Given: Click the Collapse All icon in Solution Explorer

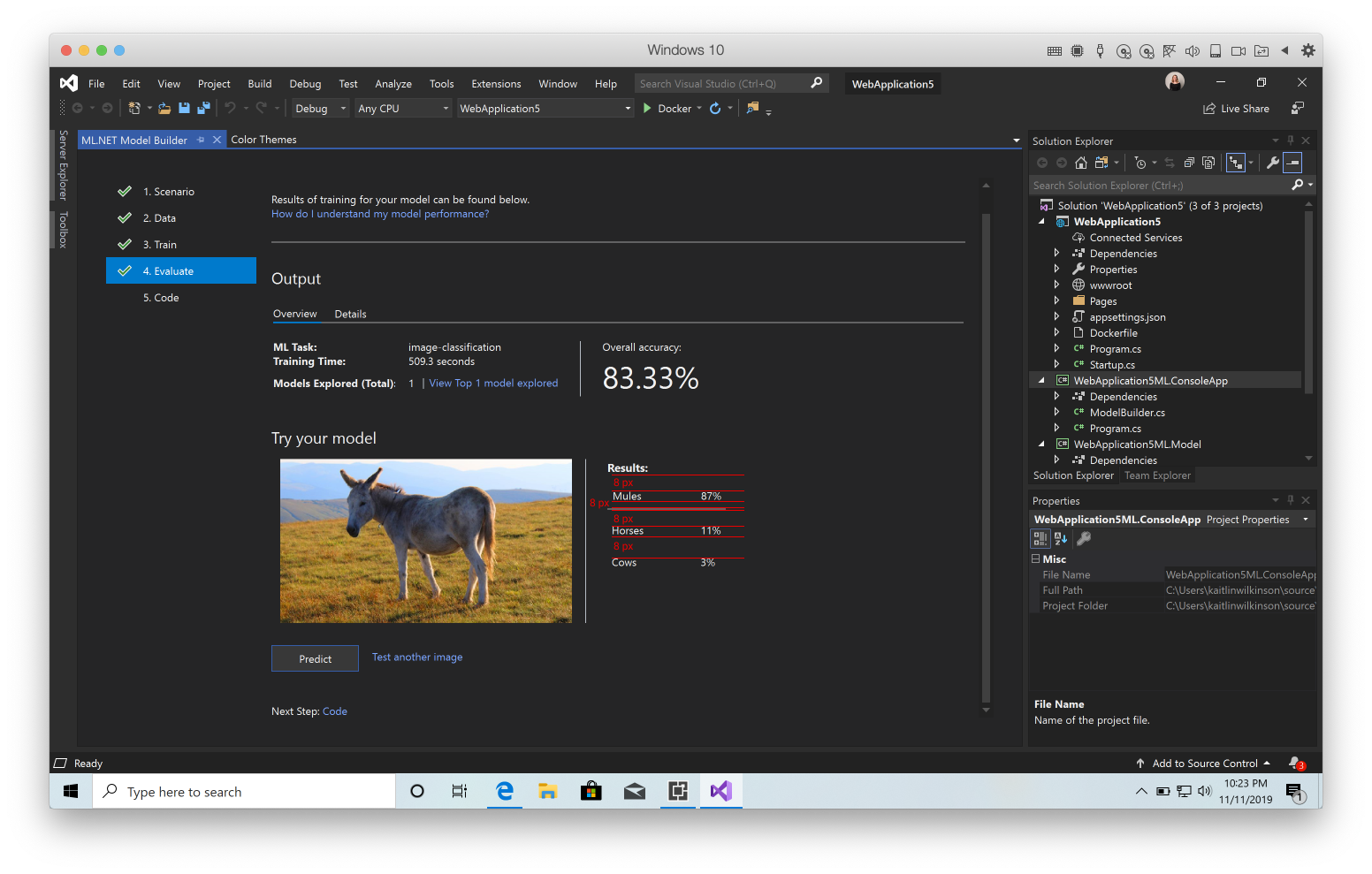Looking at the screenshot, I should pyautogui.click(x=1189, y=162).
